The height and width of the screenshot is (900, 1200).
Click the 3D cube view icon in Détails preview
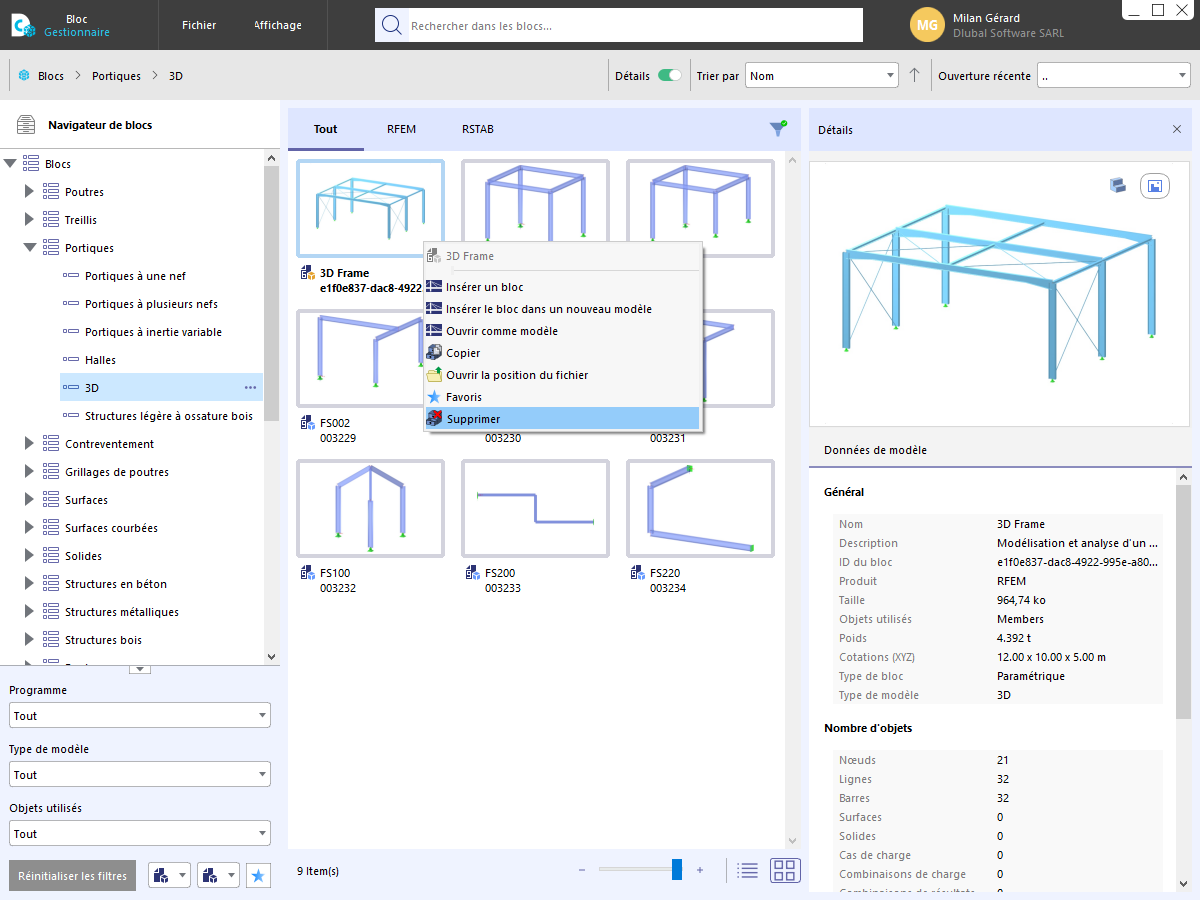(1118, 185)
